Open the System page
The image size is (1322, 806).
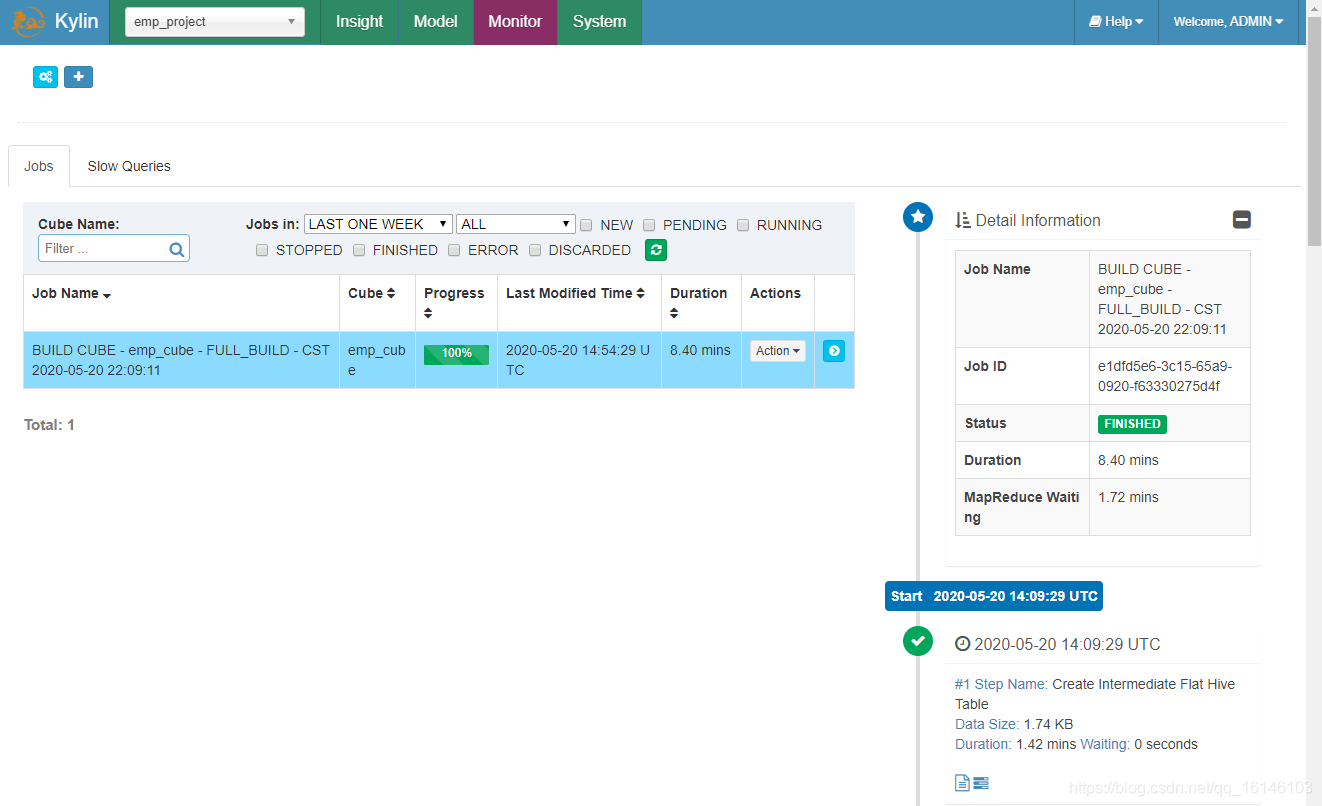point(599,21)
